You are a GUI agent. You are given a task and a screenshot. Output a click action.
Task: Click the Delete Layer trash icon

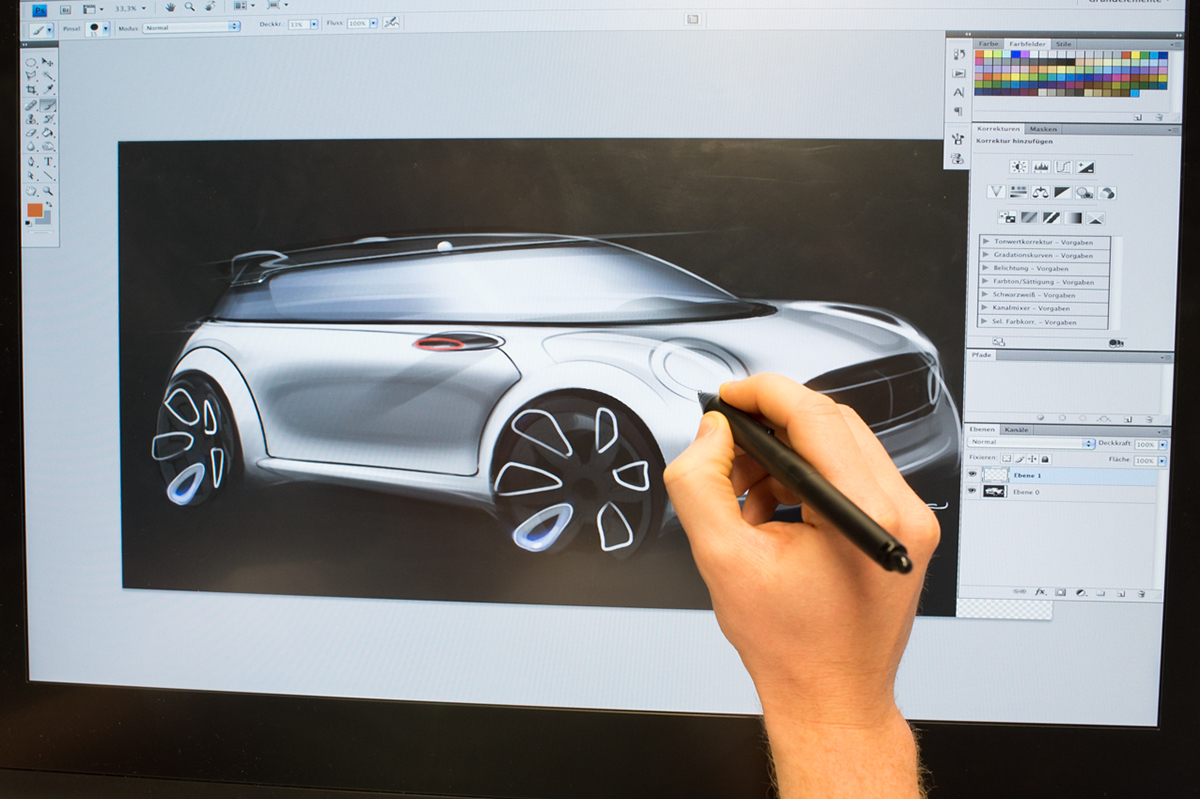tap(1142, 592)
